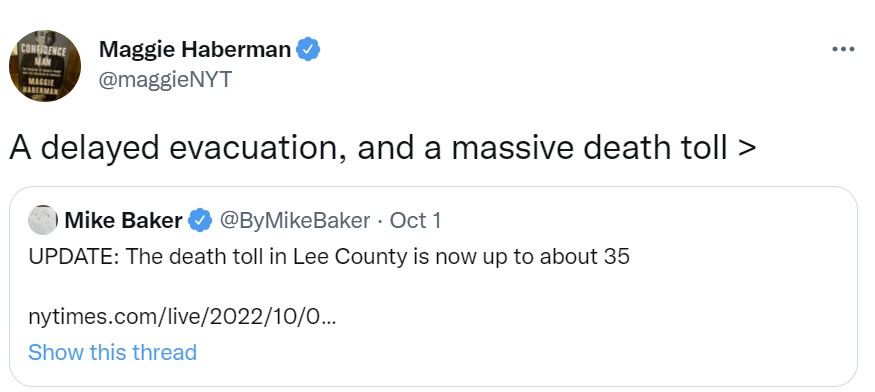Image resolution: width=875 pixels, height=392 pixels.
Task: Click the three-dot more options icon
Action: pyautogui.click(x=843, y=50)
